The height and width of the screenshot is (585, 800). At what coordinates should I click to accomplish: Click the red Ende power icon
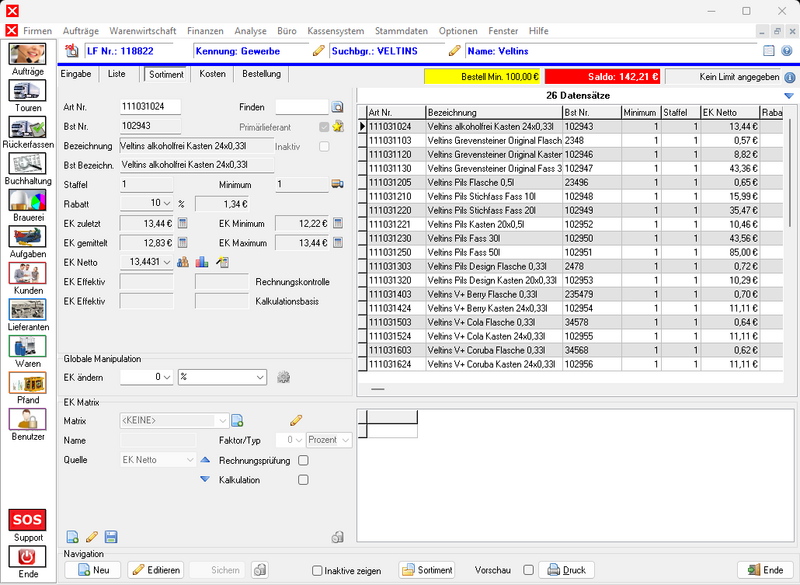28,556
